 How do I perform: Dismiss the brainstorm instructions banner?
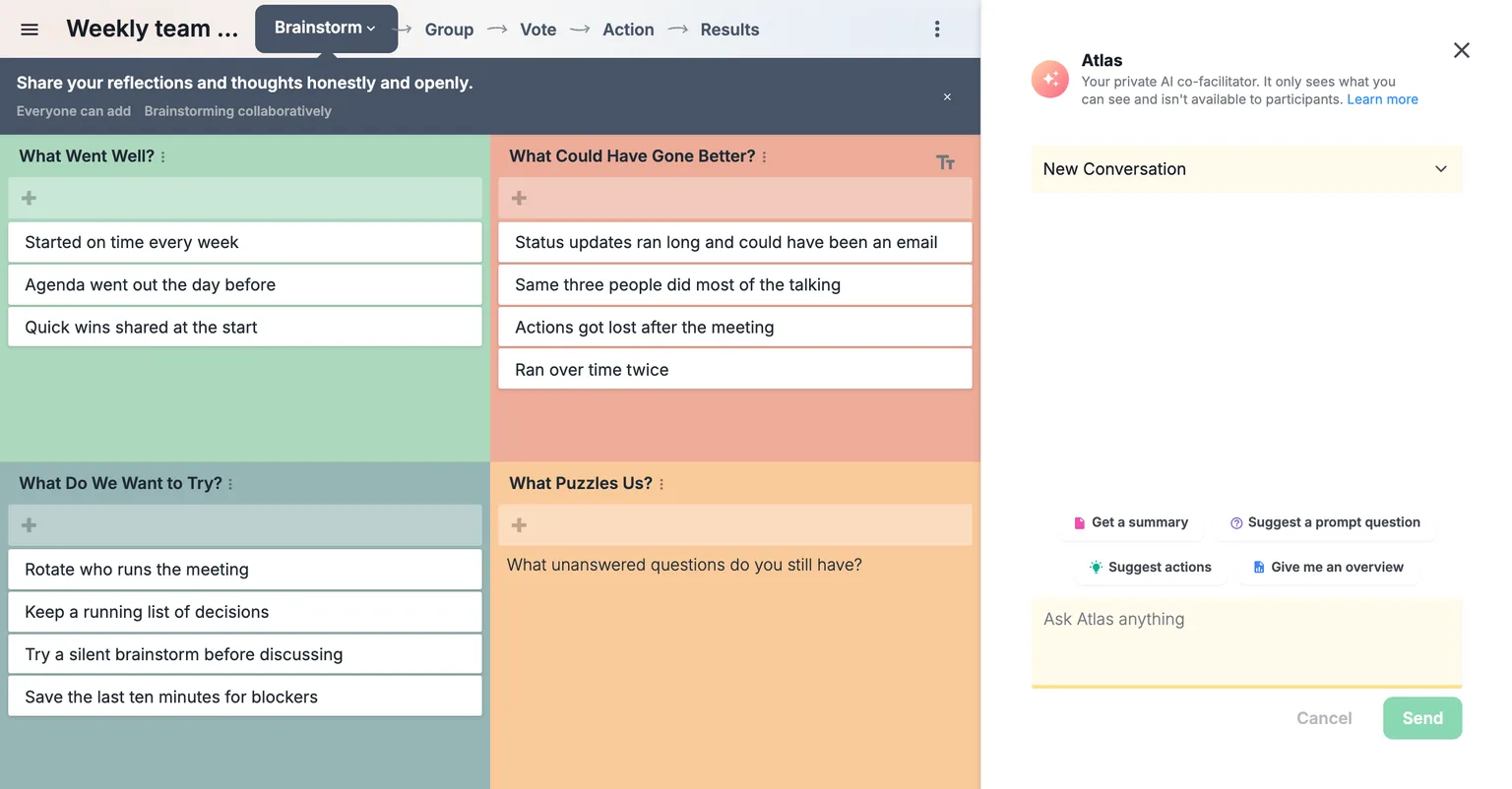pyautogui.click(x=947, y=96)
